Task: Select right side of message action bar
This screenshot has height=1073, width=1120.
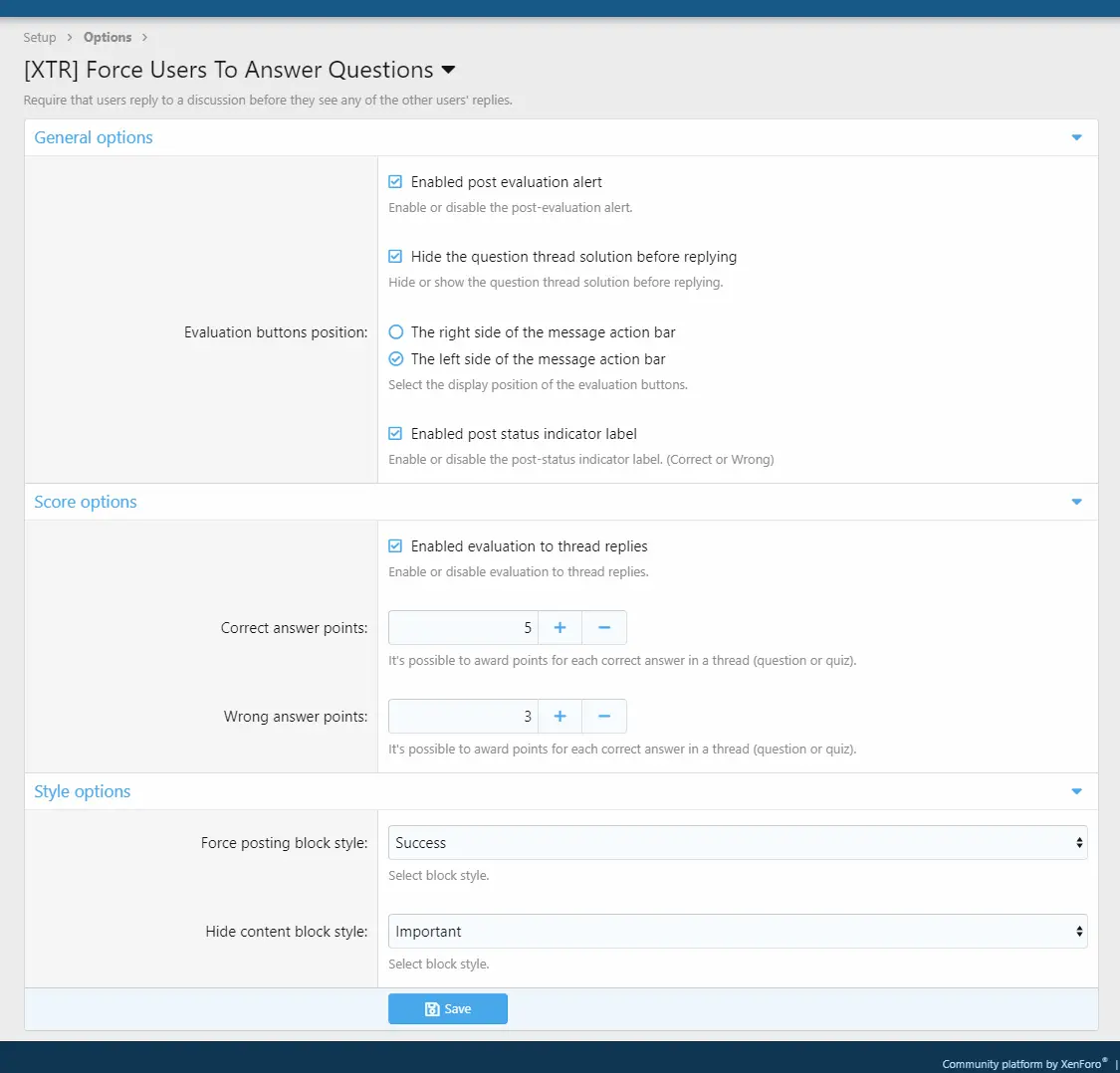Action: [x=395, y=331]
